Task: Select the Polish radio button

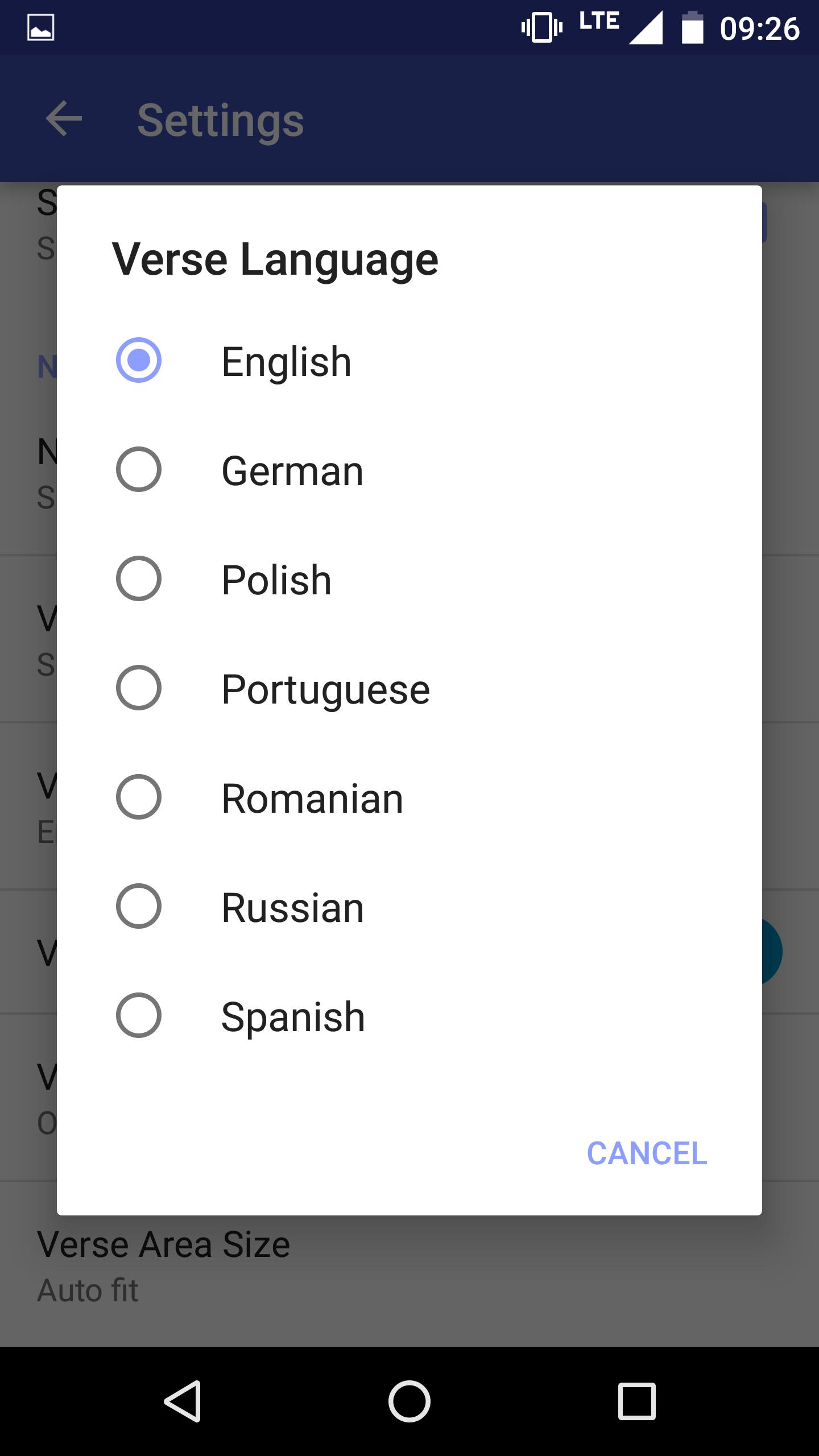Action: [139, 578]
